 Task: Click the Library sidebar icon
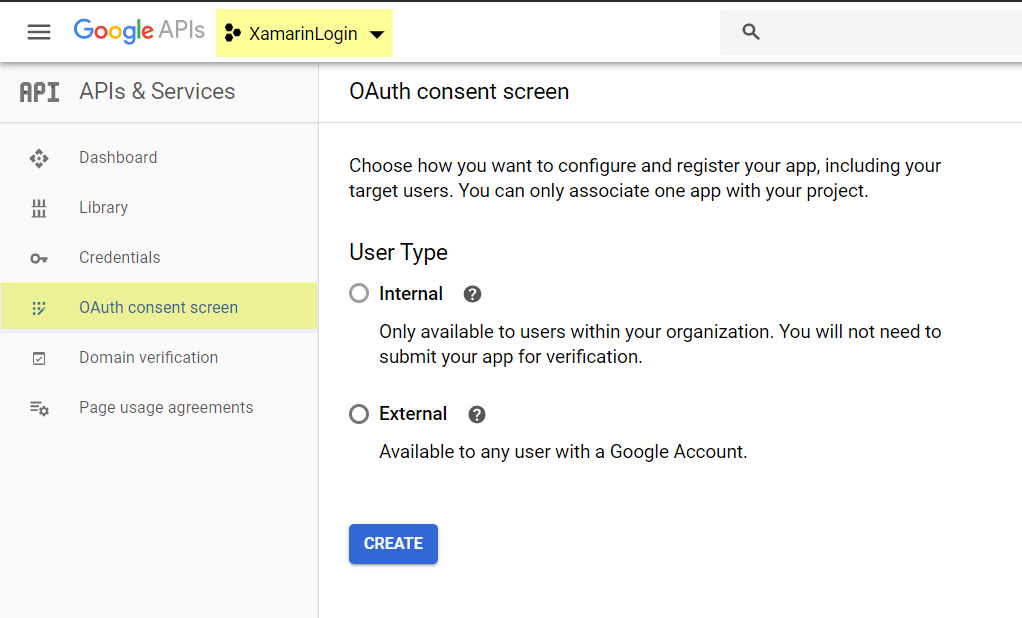coord(39,208)
